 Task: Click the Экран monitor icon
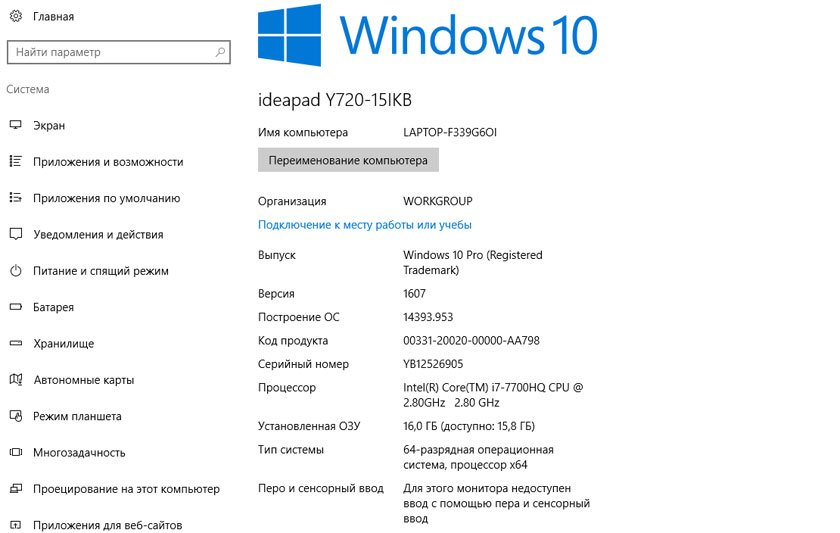click(x=16, y=125)
